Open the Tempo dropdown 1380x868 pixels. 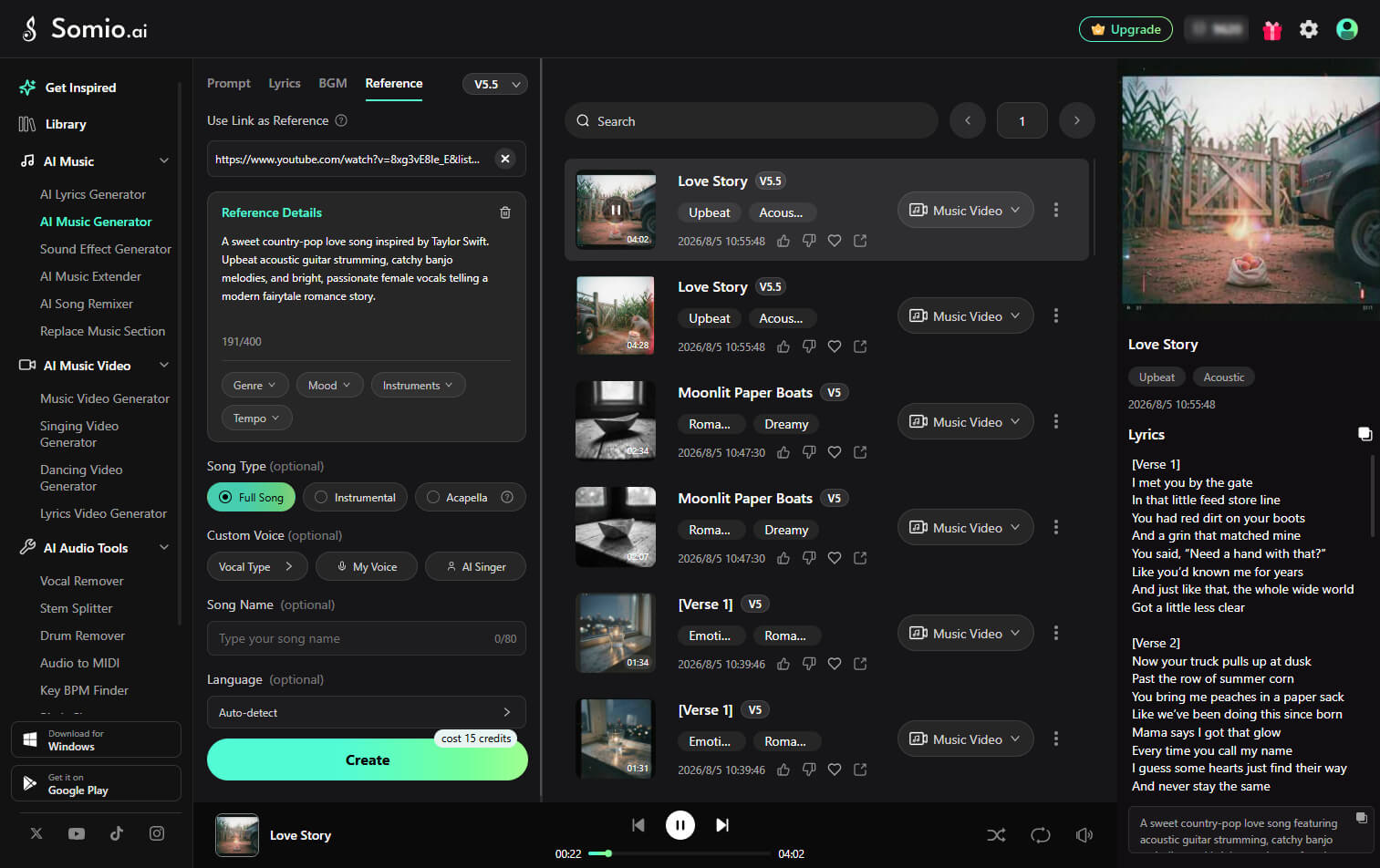(256, 418)
